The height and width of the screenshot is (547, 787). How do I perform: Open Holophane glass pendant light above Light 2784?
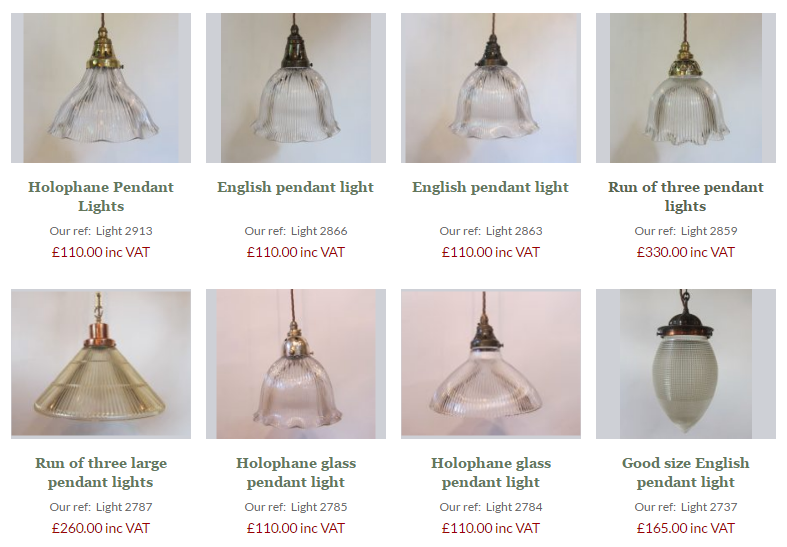491,472
